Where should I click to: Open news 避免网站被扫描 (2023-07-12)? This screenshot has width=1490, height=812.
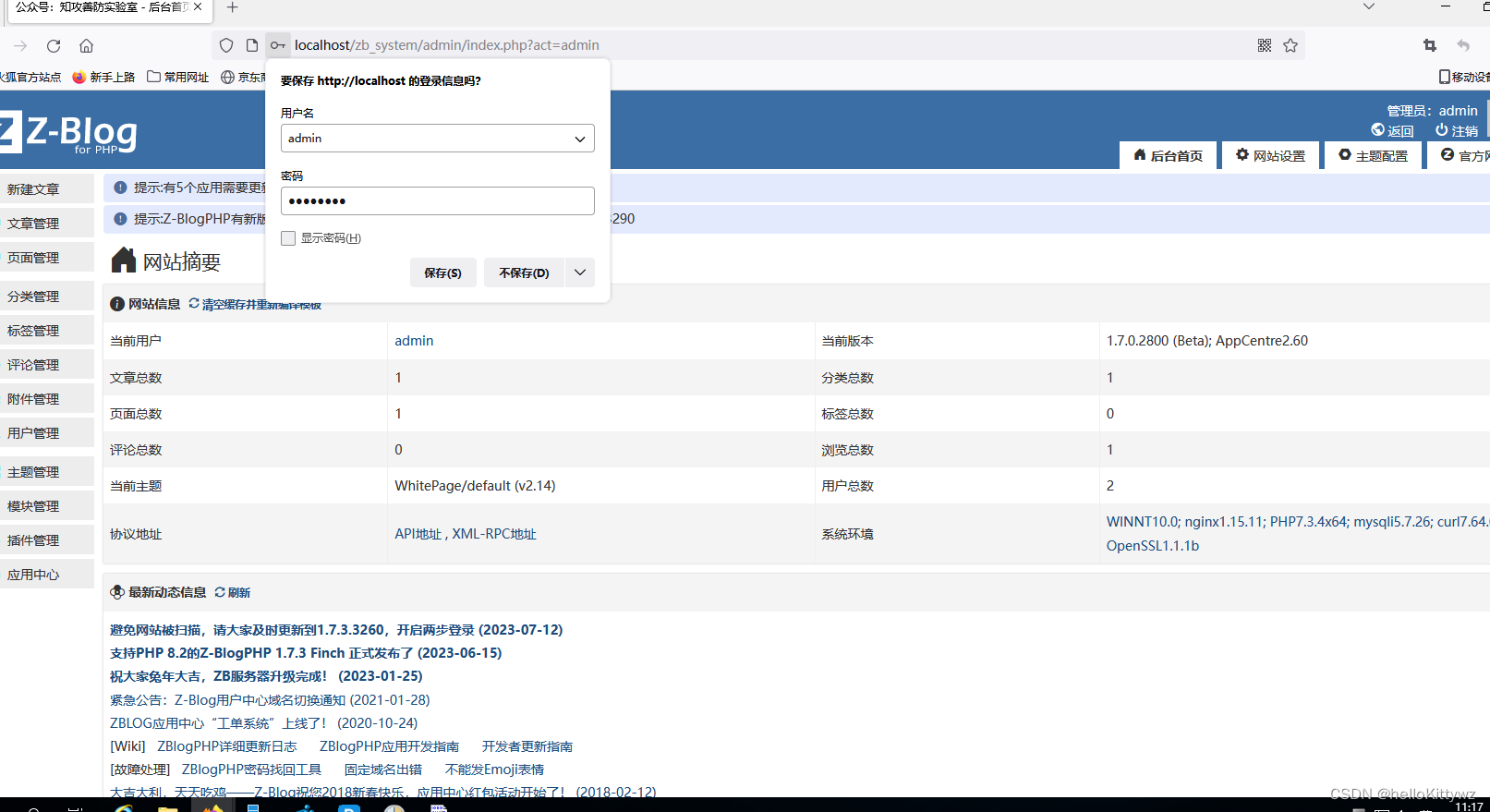[x=336, y=630]
